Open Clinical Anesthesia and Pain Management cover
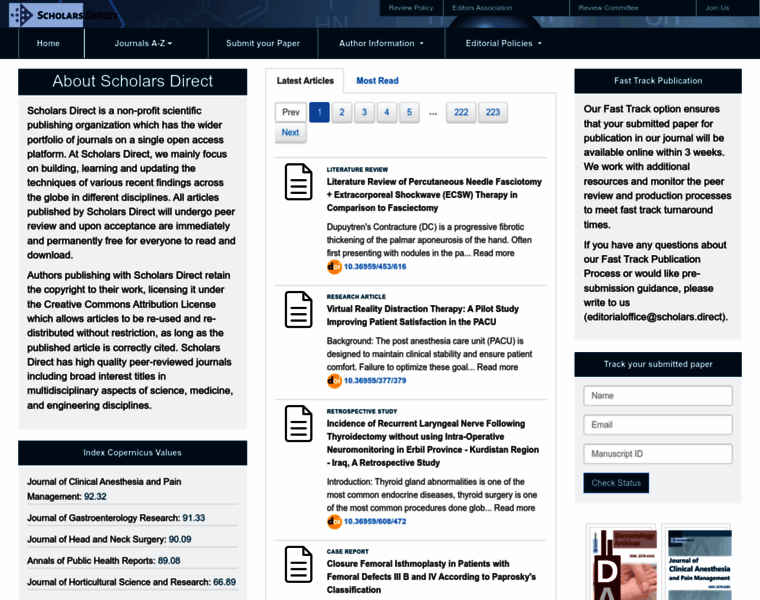 coord(696,563)
